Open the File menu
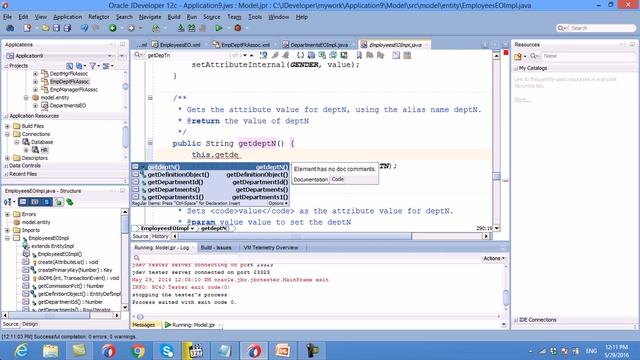640x360 pixels. (7, 17)
